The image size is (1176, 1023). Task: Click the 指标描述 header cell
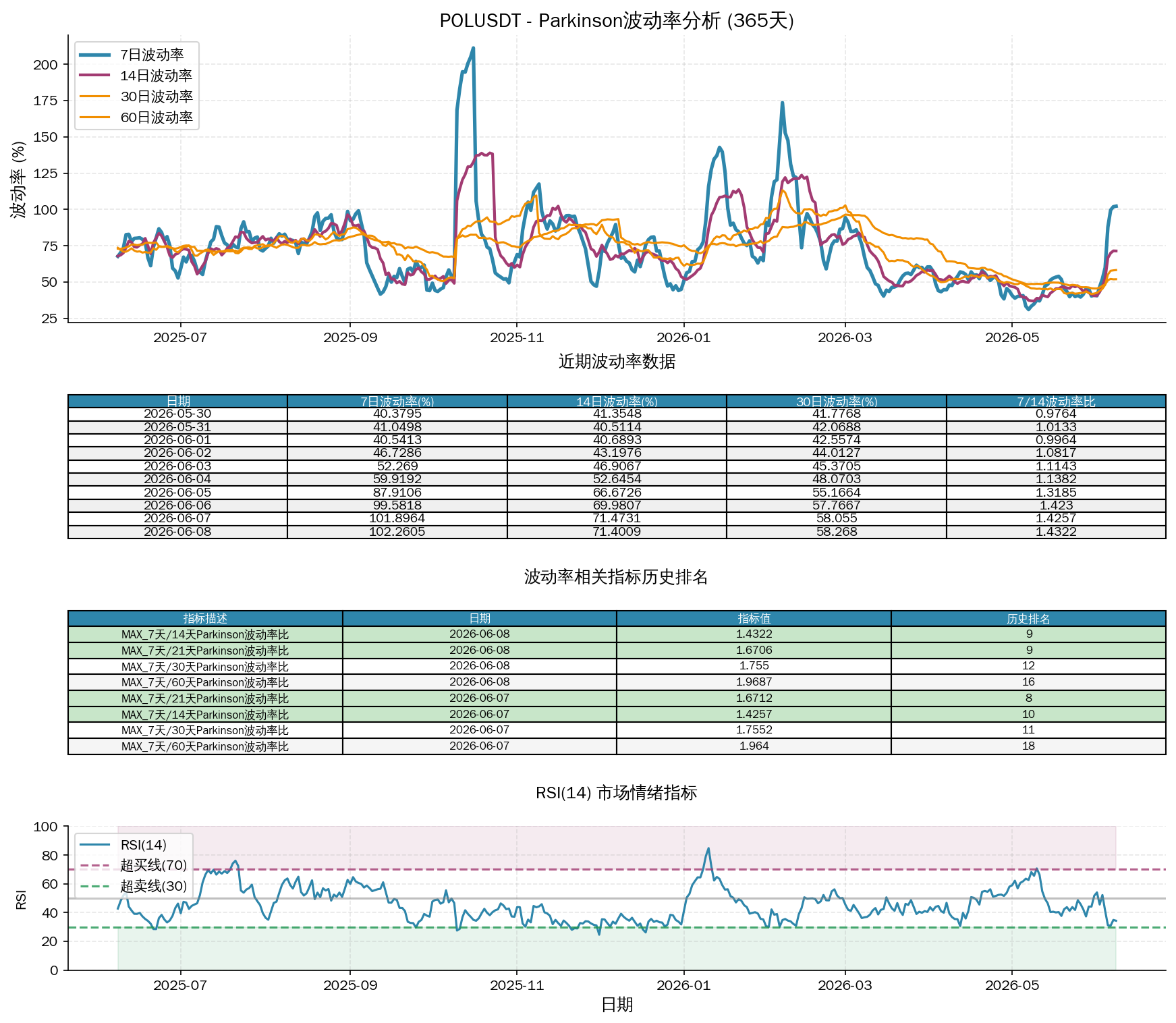[205, 619]
